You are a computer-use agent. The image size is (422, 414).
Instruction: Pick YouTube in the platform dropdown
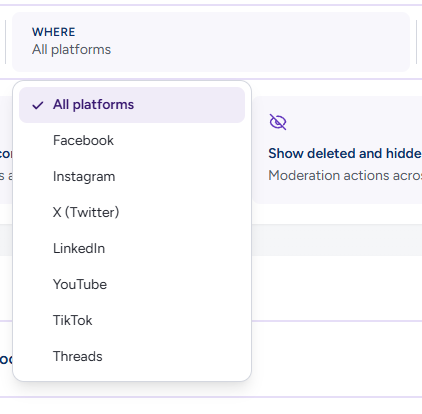132,285
